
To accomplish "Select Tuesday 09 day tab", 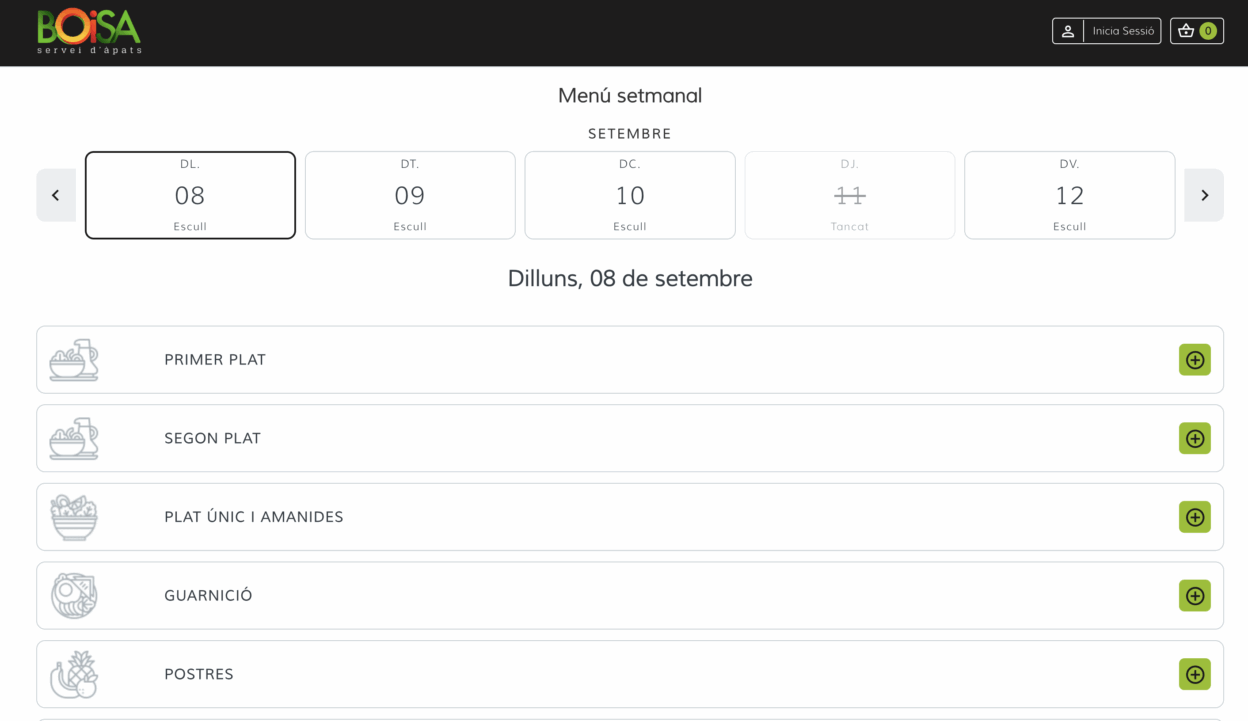I will (410, 195).
